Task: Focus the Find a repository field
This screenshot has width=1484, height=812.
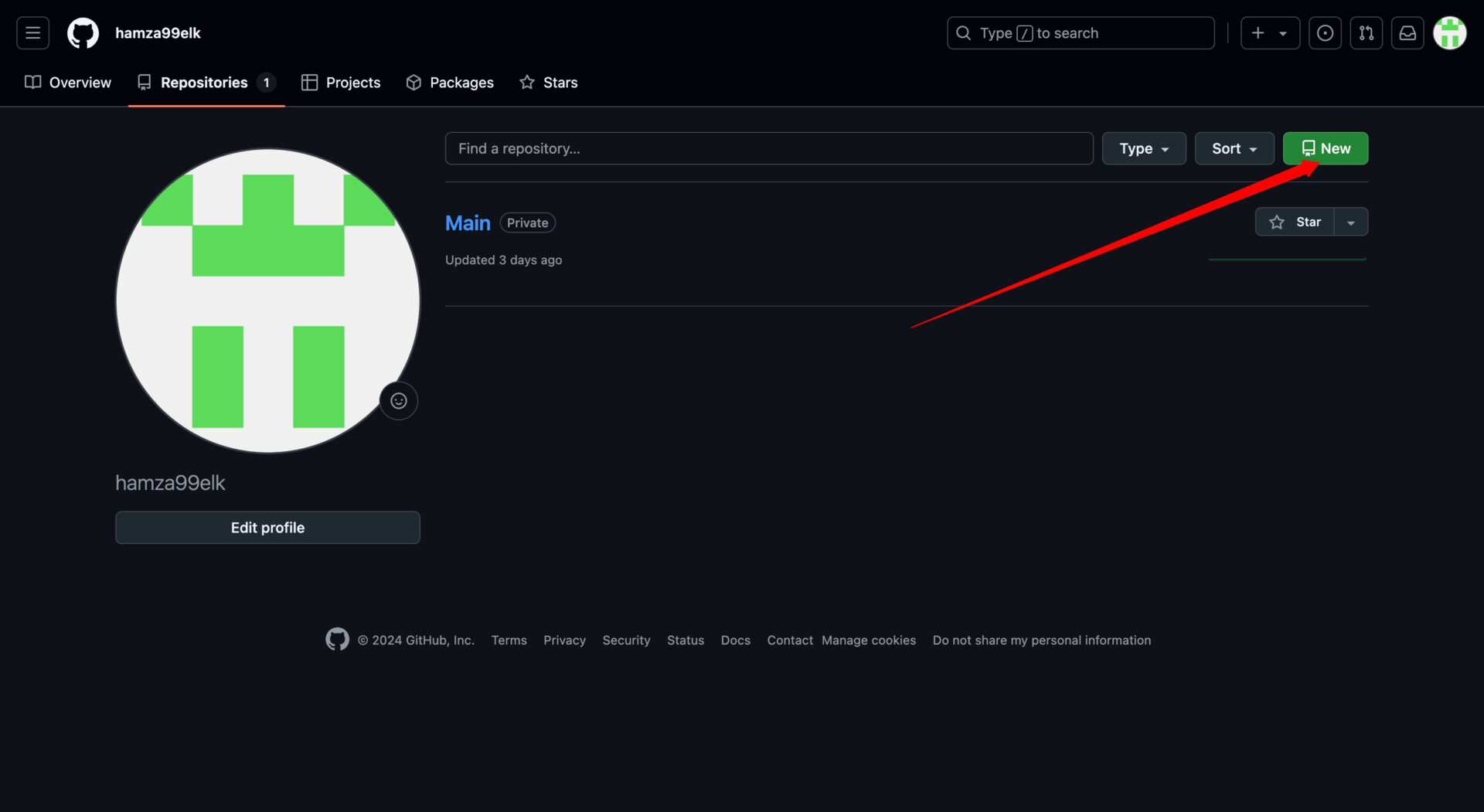Action: click(x=768, y=148)
